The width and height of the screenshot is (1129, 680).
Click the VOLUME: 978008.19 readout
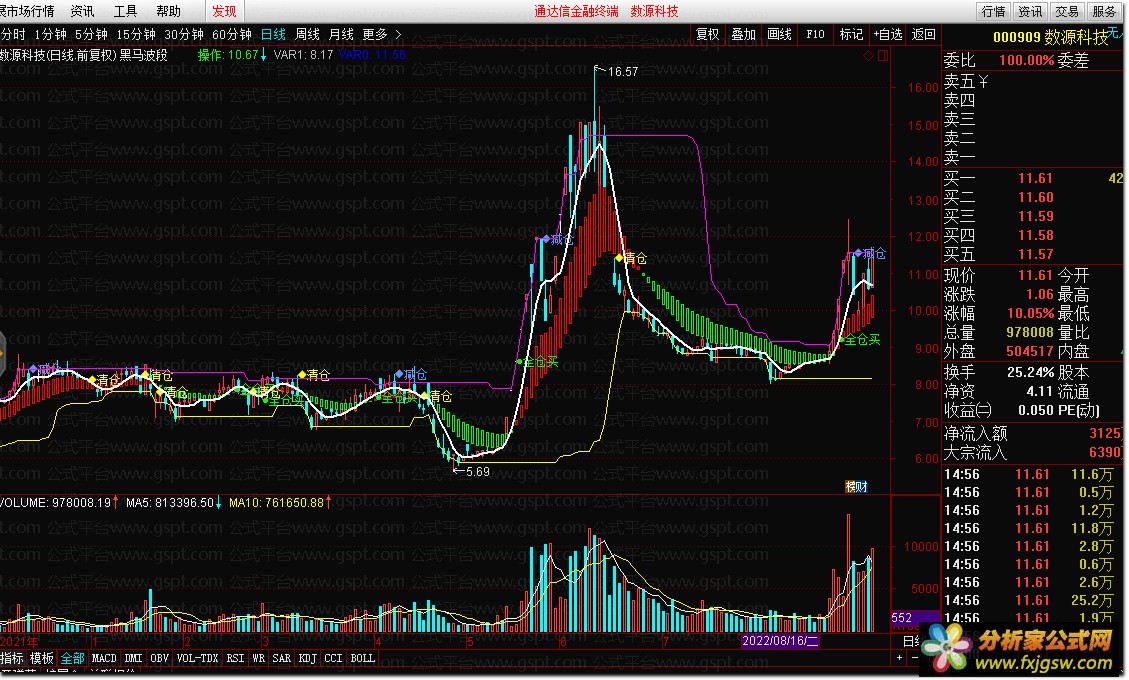click(x=58, y=502)
